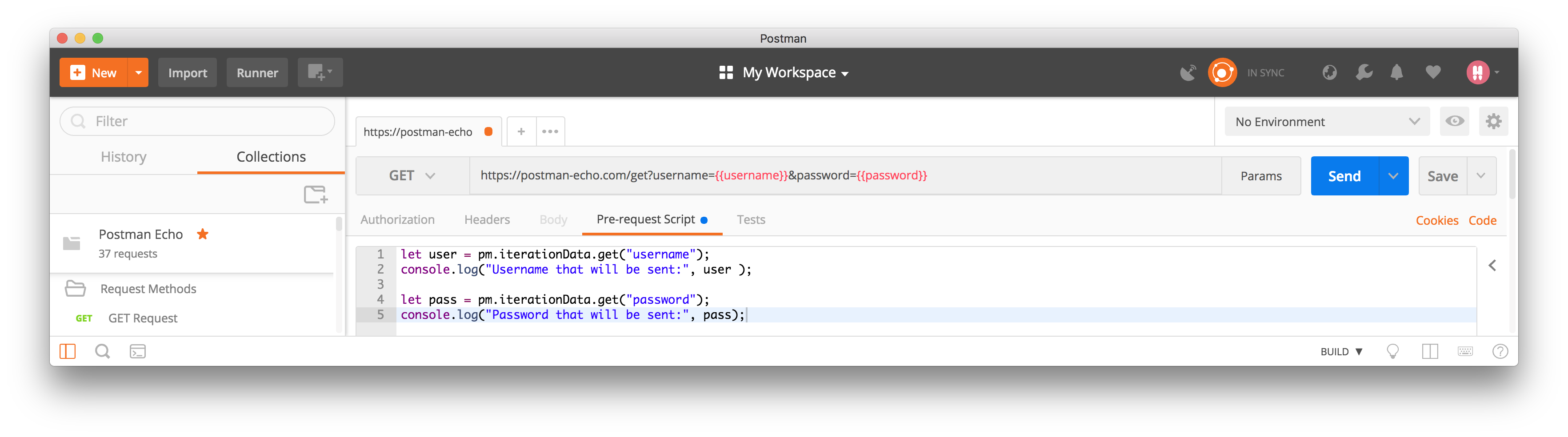Viewport: 1568px width, 437px height.
Task: Open the Runner
Action: [x=257, y=72]
